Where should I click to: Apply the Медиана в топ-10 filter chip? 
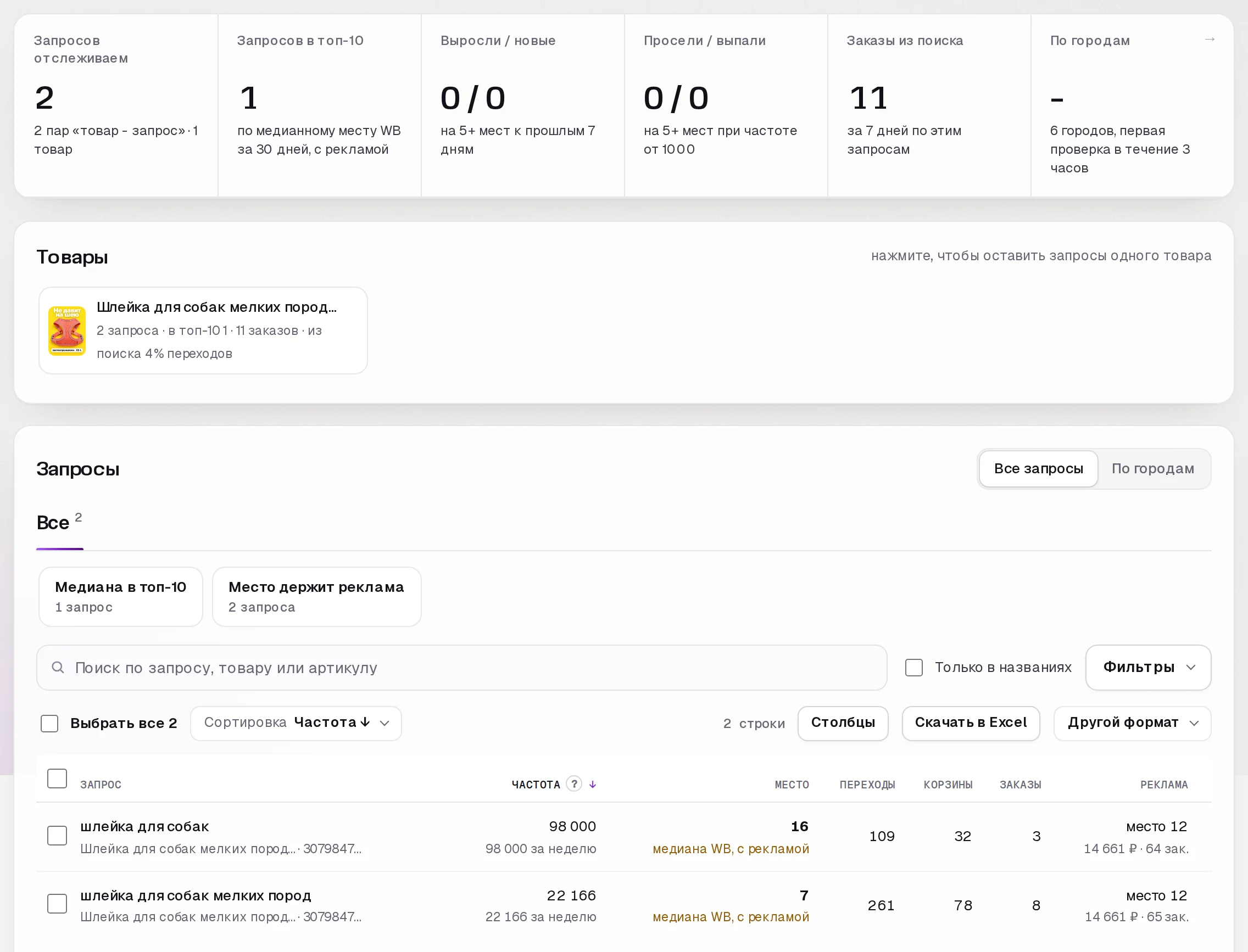pos(121,597)
